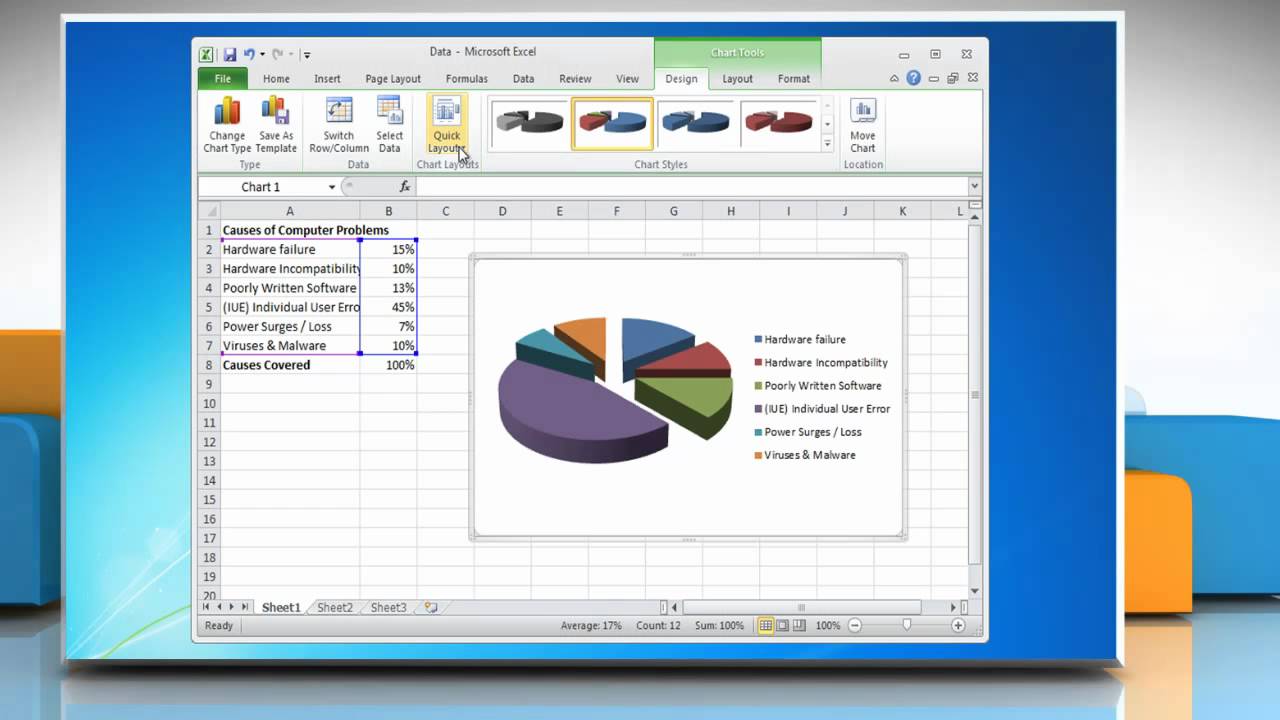The height and width of the screenshot is (720, 1280).
Task: Click 'Viruses & Malware' legend entry
Action: pyautogui.click(x=805, y=455)
